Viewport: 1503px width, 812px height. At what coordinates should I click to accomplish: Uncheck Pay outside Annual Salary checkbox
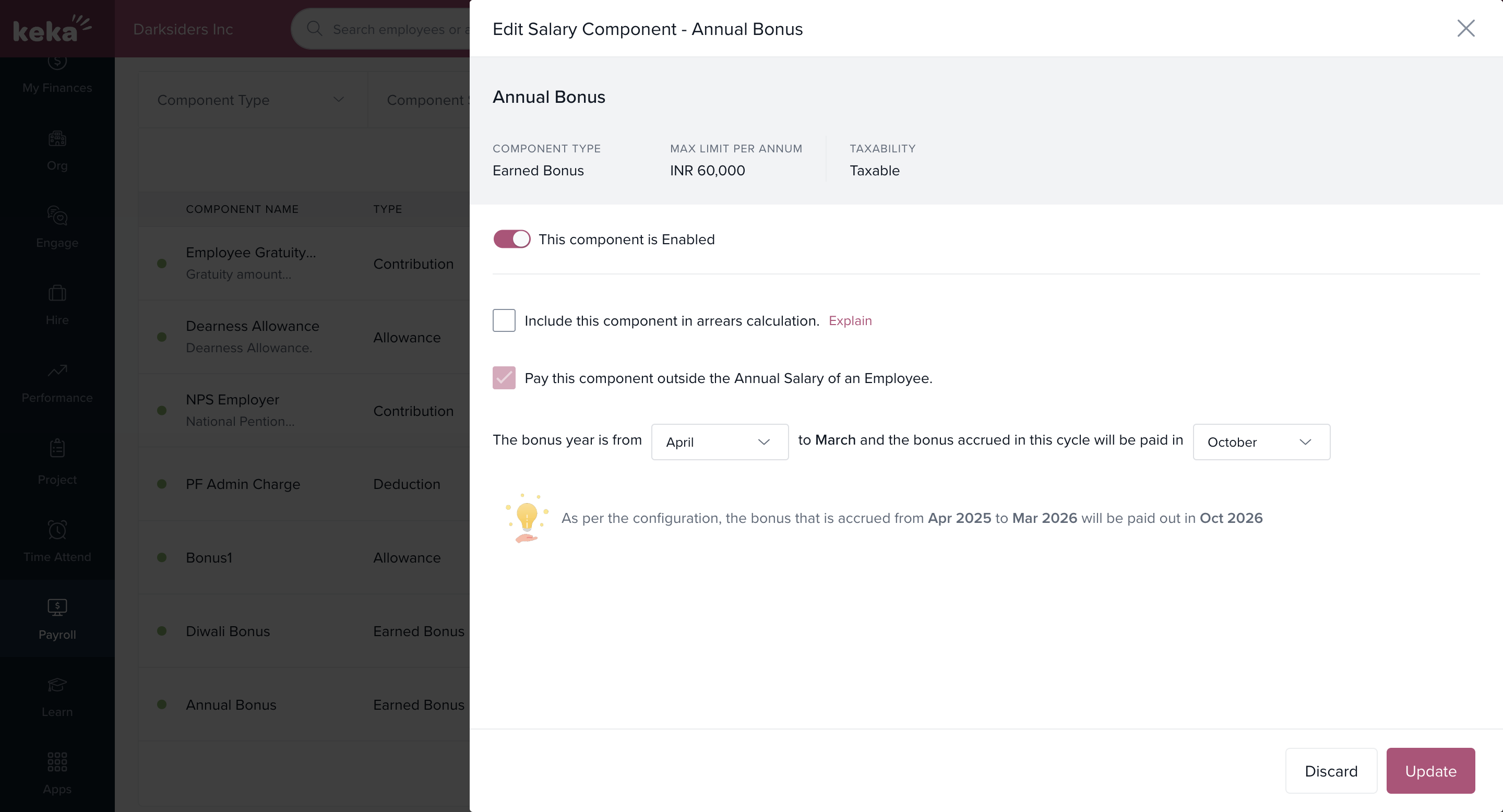(504, 378)
